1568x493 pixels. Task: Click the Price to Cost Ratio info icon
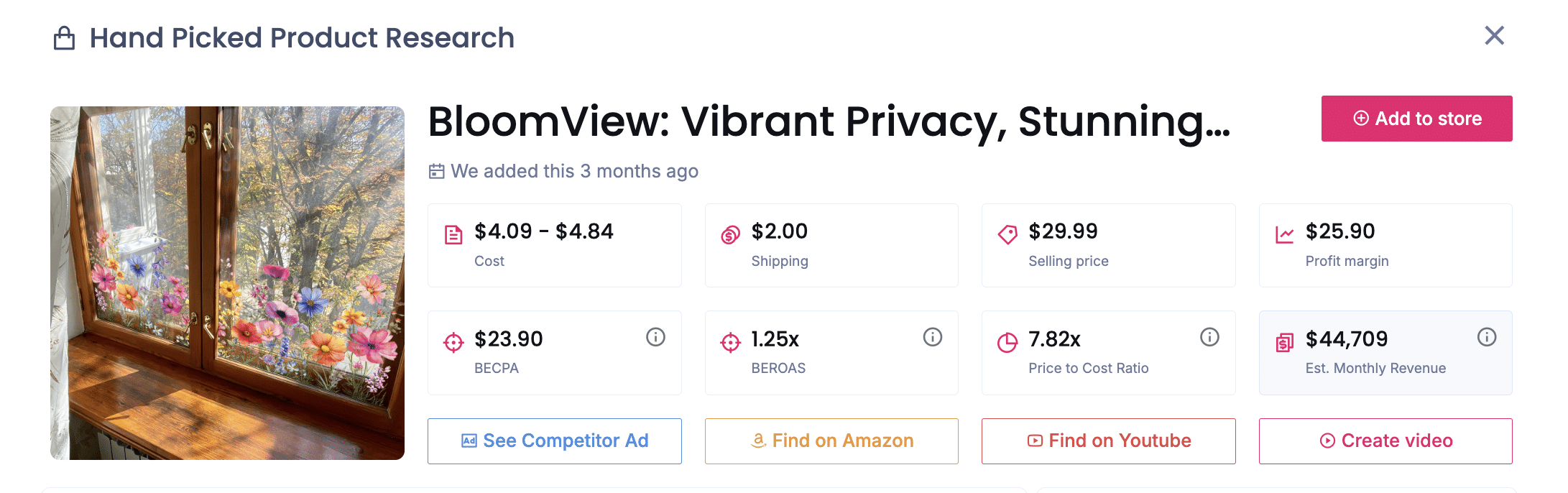(1209, 337)
